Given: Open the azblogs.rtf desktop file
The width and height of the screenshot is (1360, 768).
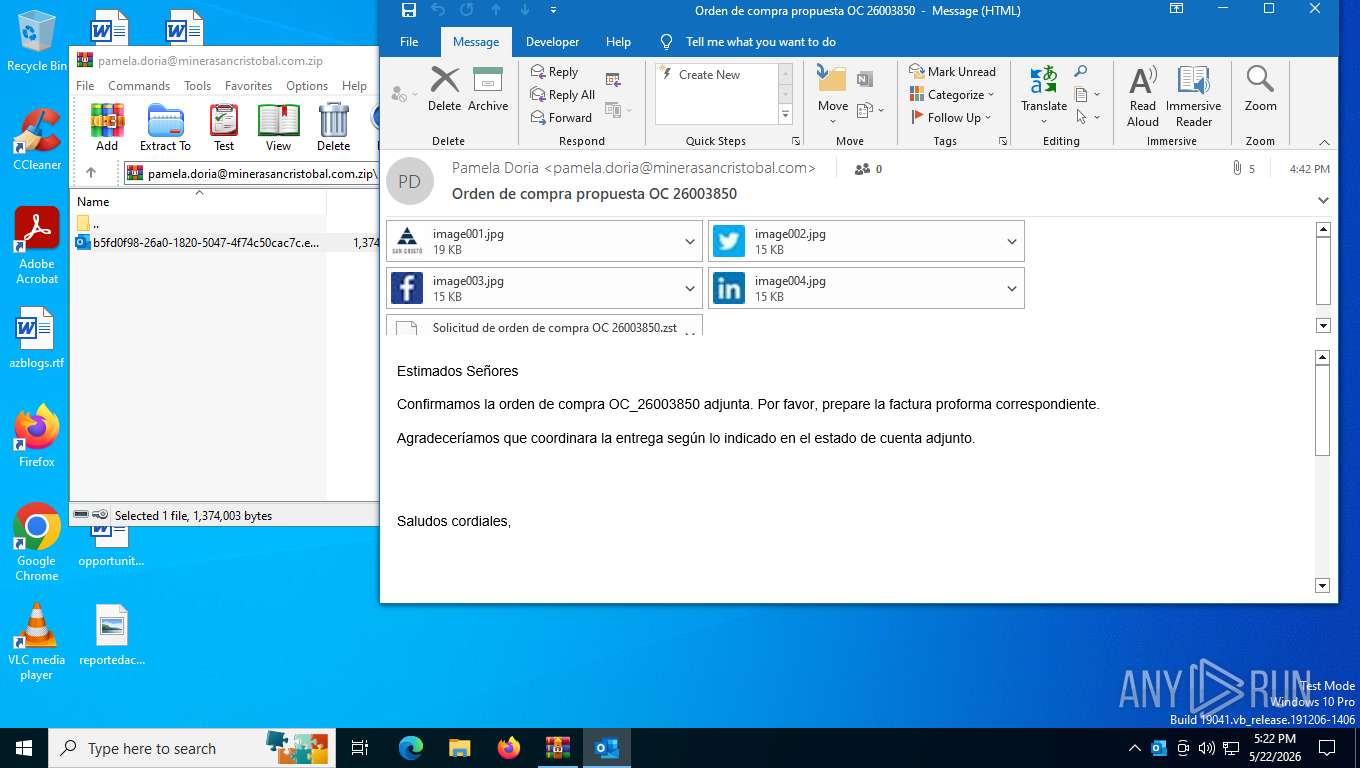Looking at the screenshot, I should pos(37,339).
